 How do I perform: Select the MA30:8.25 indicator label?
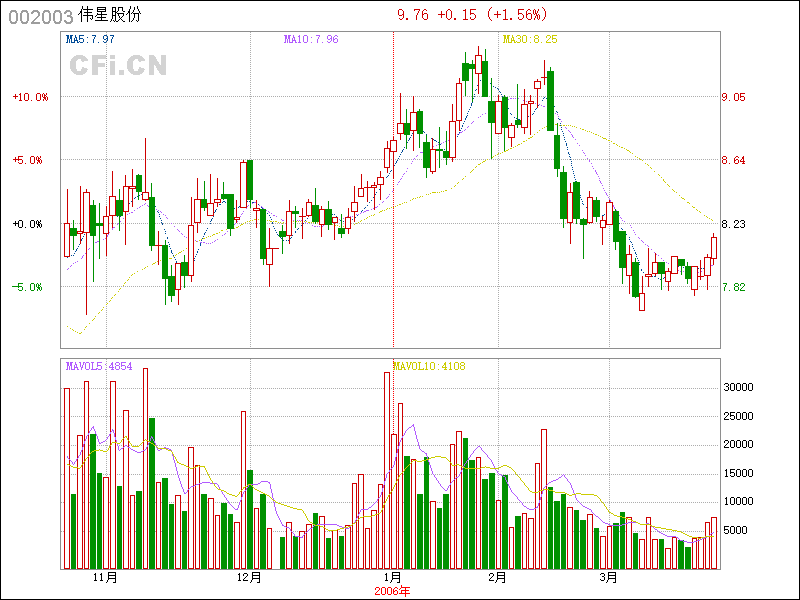point(529,40)
